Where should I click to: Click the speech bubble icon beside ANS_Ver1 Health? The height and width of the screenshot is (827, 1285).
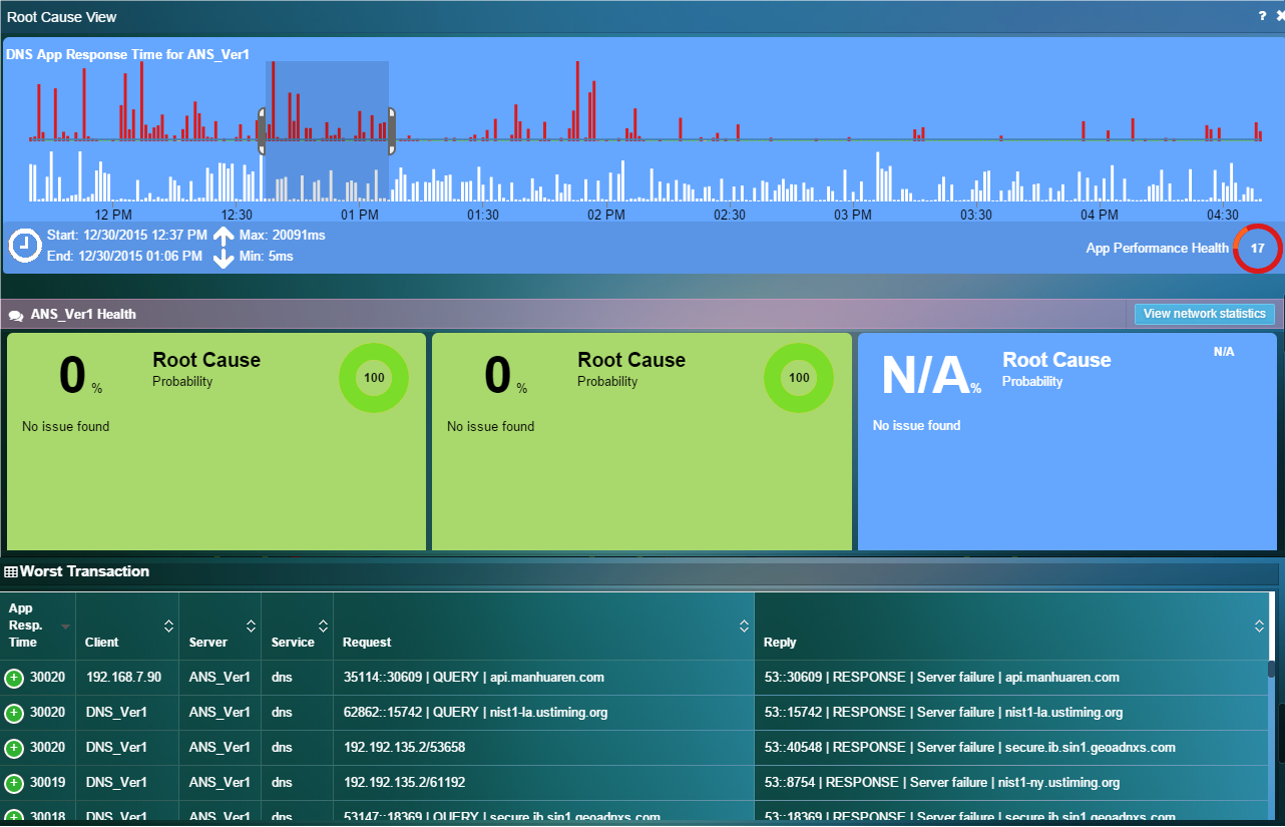pyautogui.click(x=16, y=315)
